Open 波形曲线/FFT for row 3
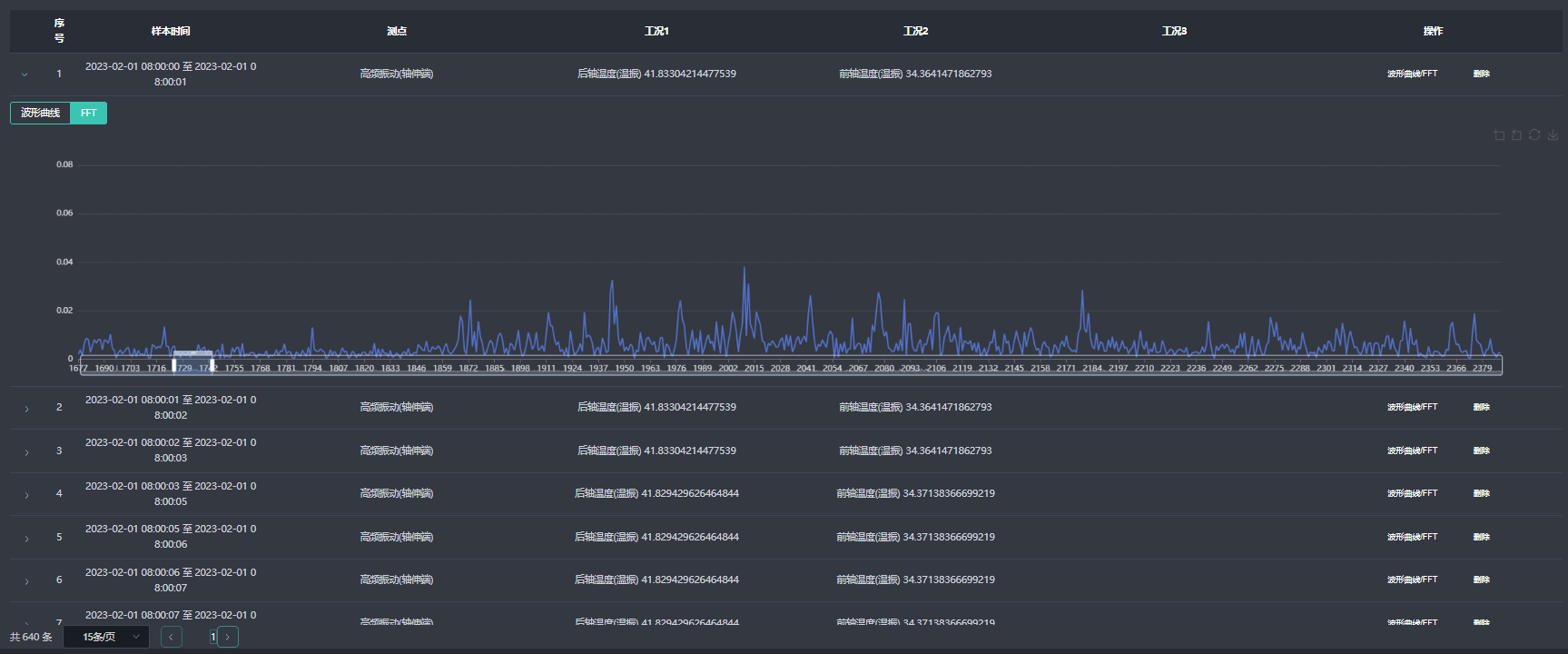This screenshot has width=1568, height=654. coord(1412,451)
